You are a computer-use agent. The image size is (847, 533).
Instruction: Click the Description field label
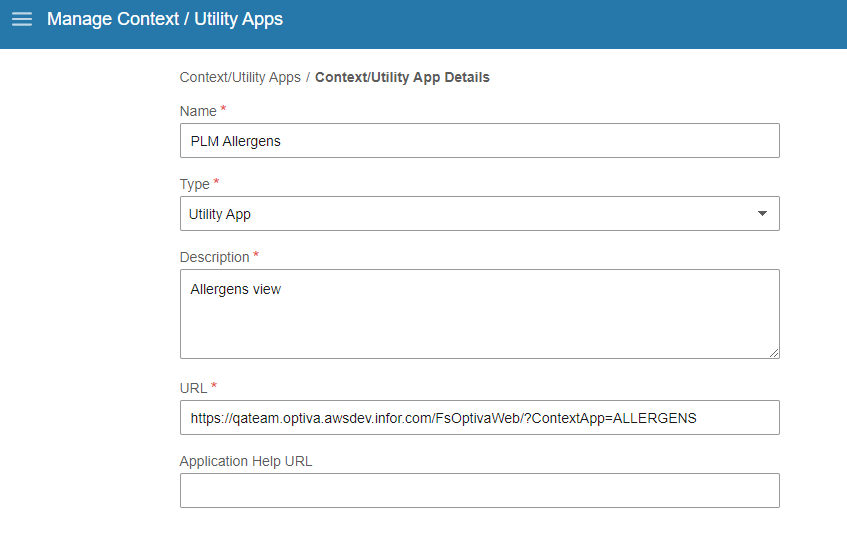(x=214, y=257)
